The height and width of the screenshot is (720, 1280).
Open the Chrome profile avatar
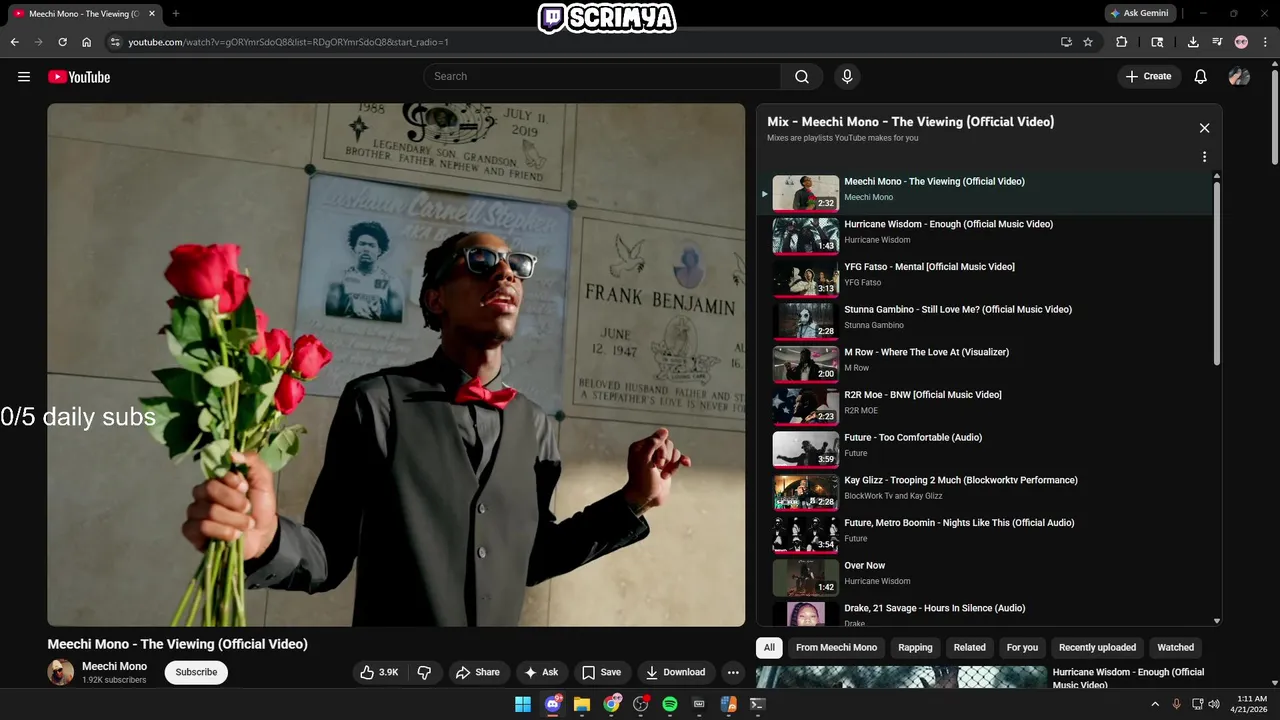click(1241, 42)
